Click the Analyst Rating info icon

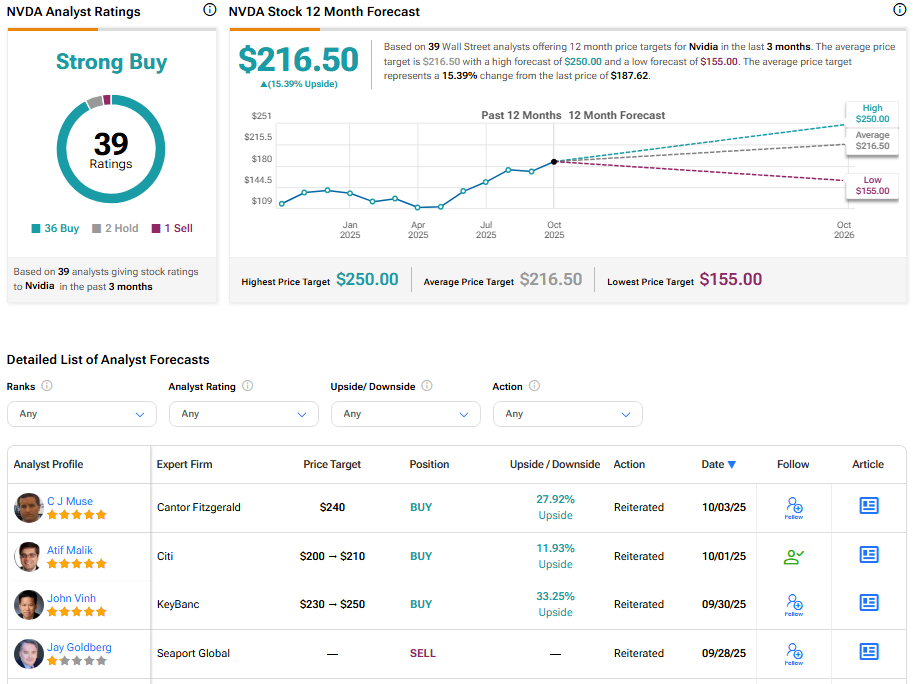(x=247, y=386)
